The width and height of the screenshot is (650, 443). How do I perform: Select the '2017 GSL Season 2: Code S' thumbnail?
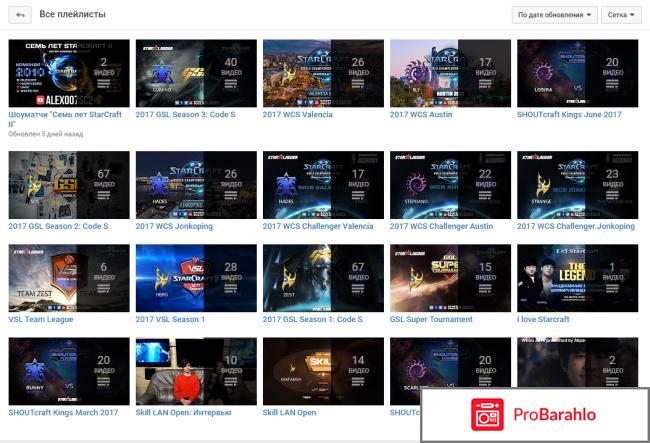69,184
